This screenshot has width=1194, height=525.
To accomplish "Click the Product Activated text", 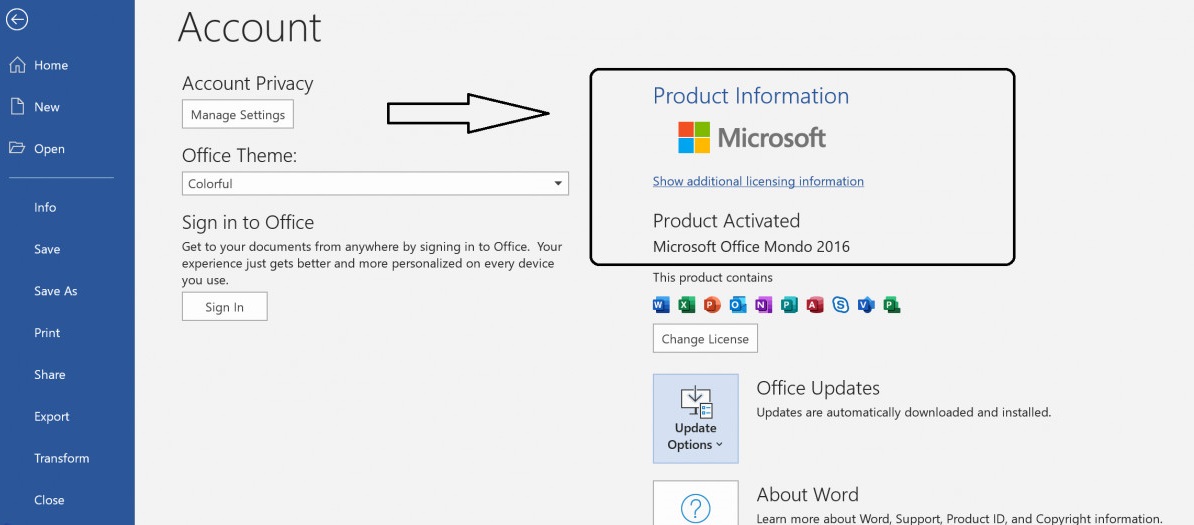I will [726, 221].
